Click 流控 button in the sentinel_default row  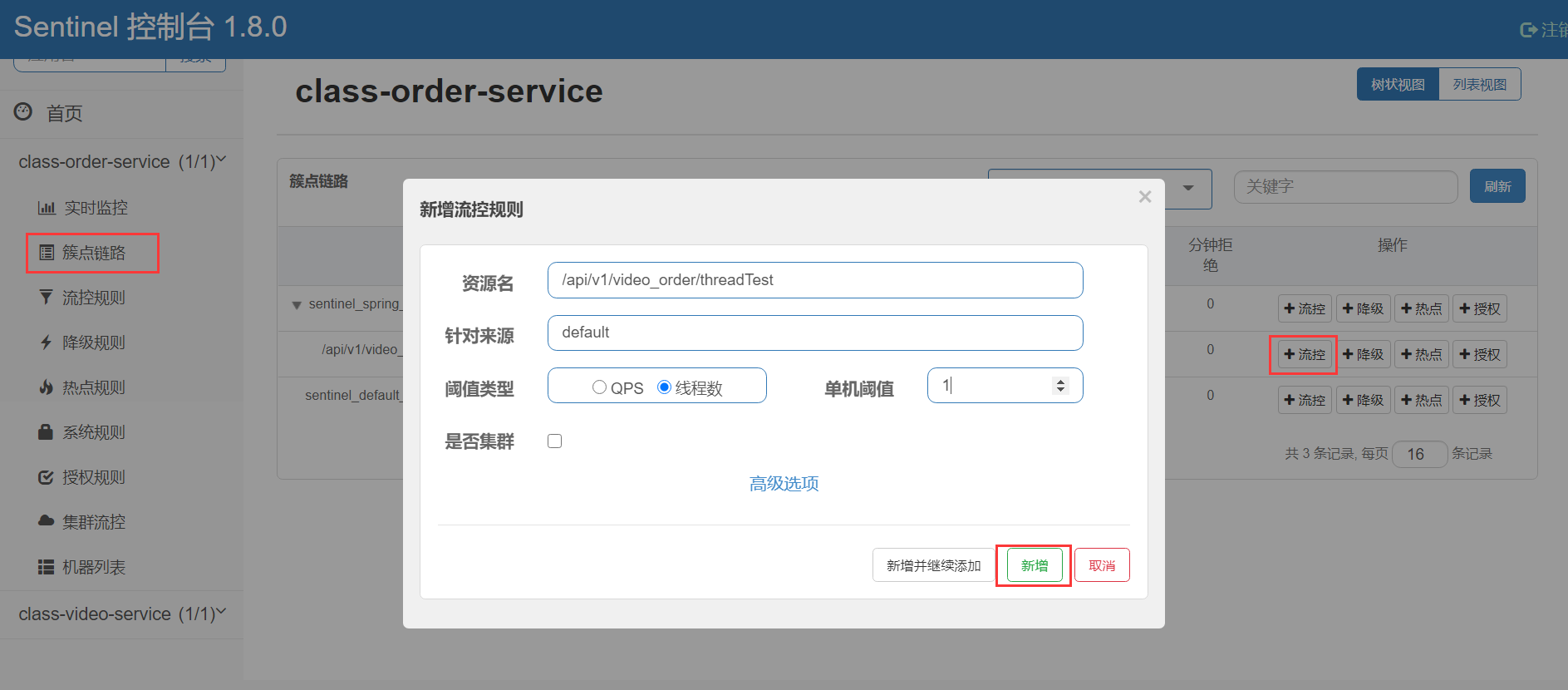pos(1305,400)
